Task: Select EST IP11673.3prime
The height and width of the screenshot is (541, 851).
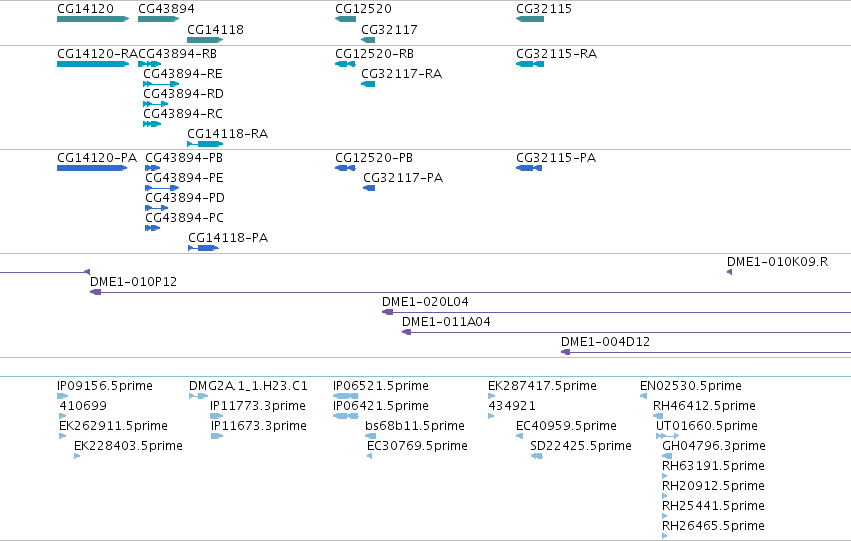Action: point(217,436)
